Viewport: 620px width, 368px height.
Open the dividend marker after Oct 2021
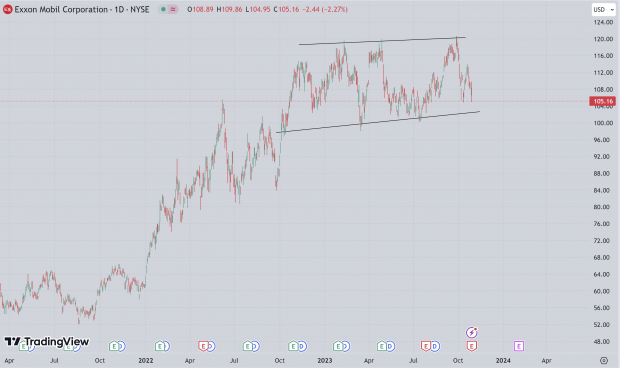pyautogui.click(x=121, y=347)
